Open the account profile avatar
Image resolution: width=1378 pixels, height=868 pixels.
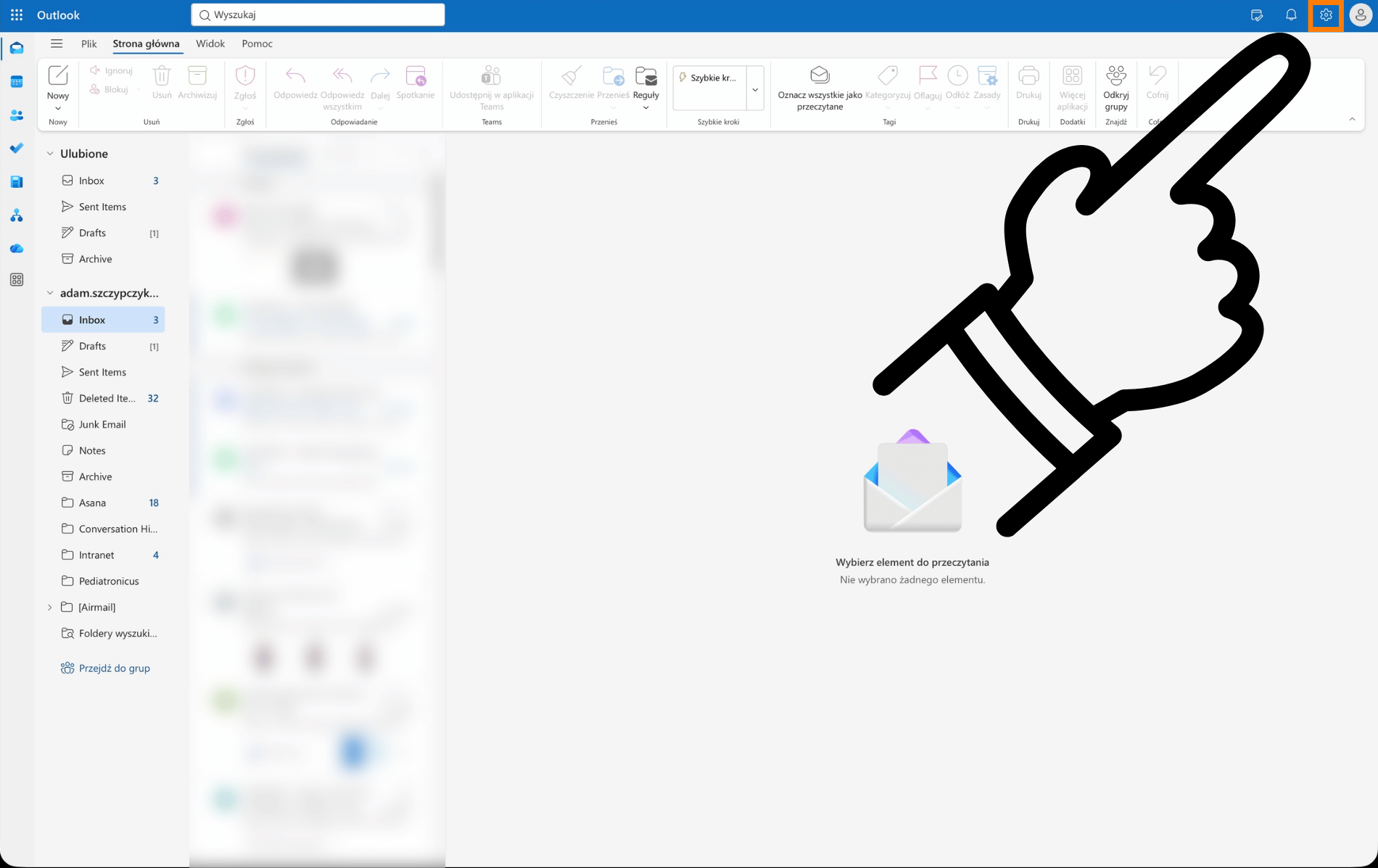[x=1361, y=15]
